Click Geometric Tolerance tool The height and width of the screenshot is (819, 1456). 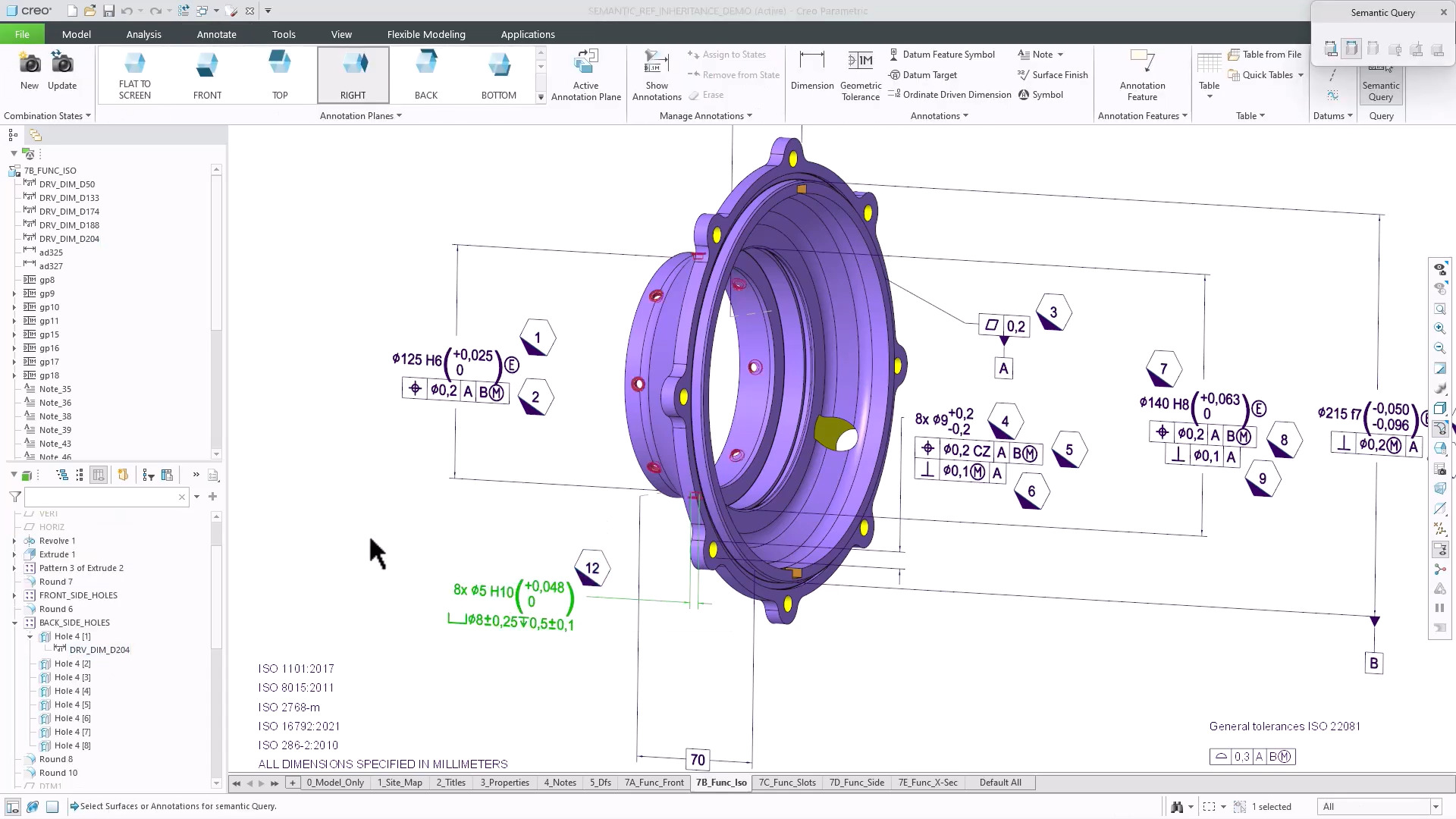pyautogui.click(x=861, y=75)
